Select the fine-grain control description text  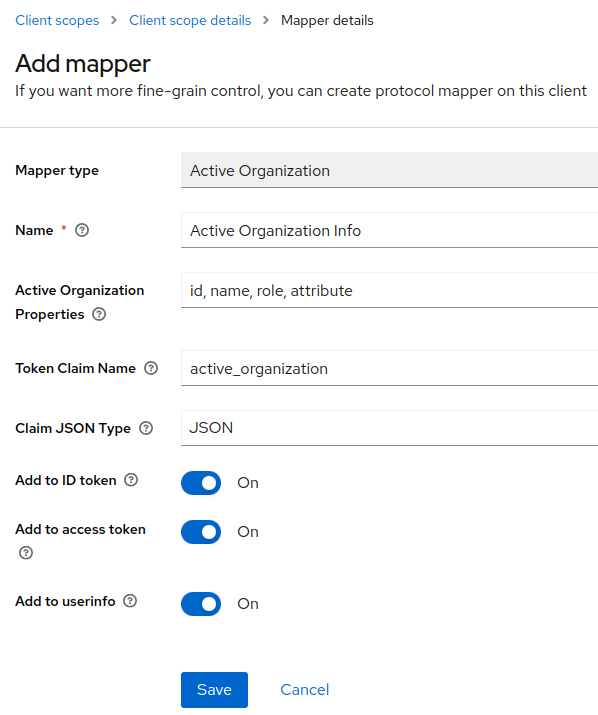(301, 91)
